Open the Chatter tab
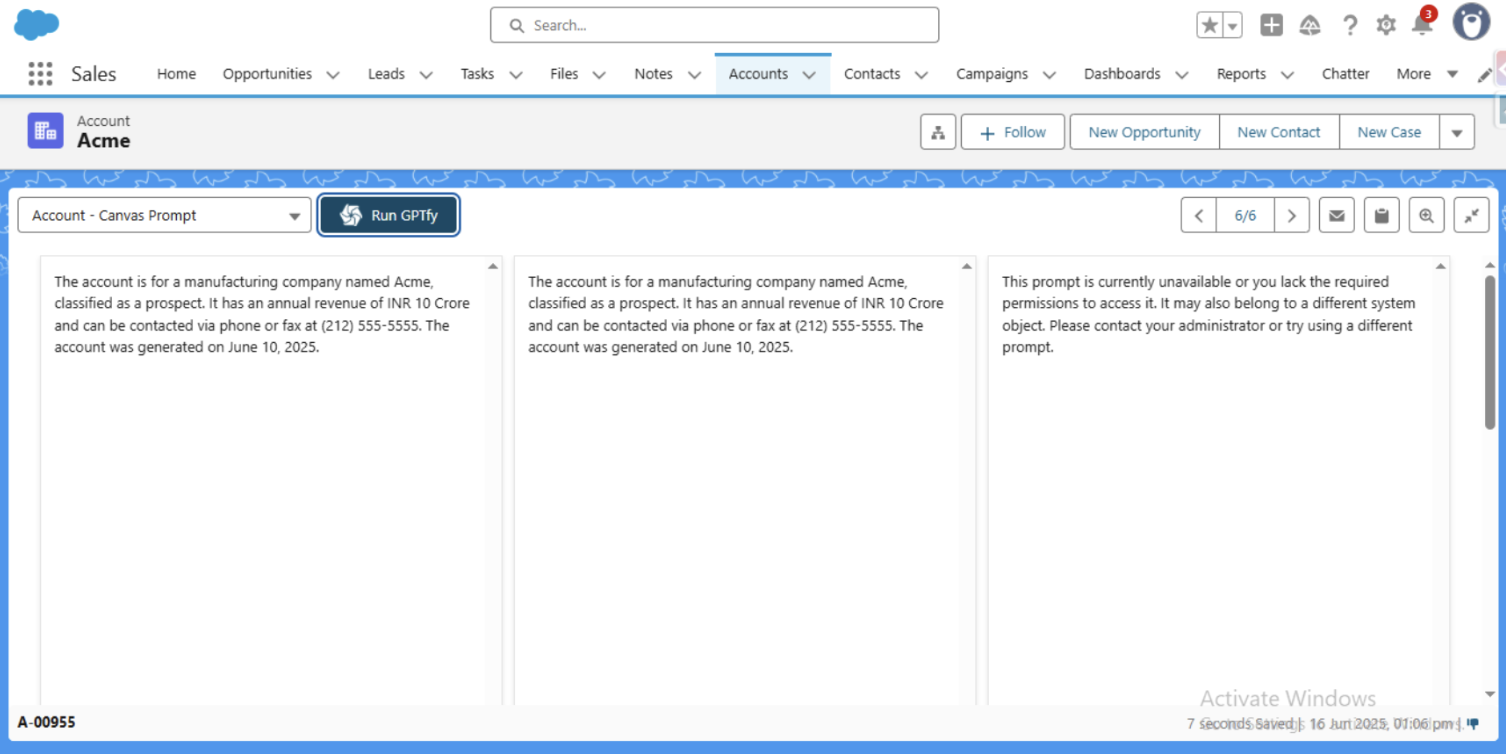 click(x=1345, y=74)
